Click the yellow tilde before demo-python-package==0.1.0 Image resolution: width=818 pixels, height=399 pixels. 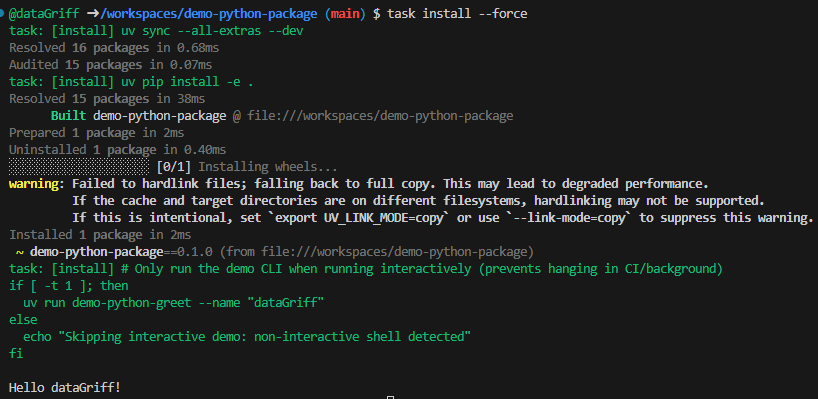click(x=20, y=252)
